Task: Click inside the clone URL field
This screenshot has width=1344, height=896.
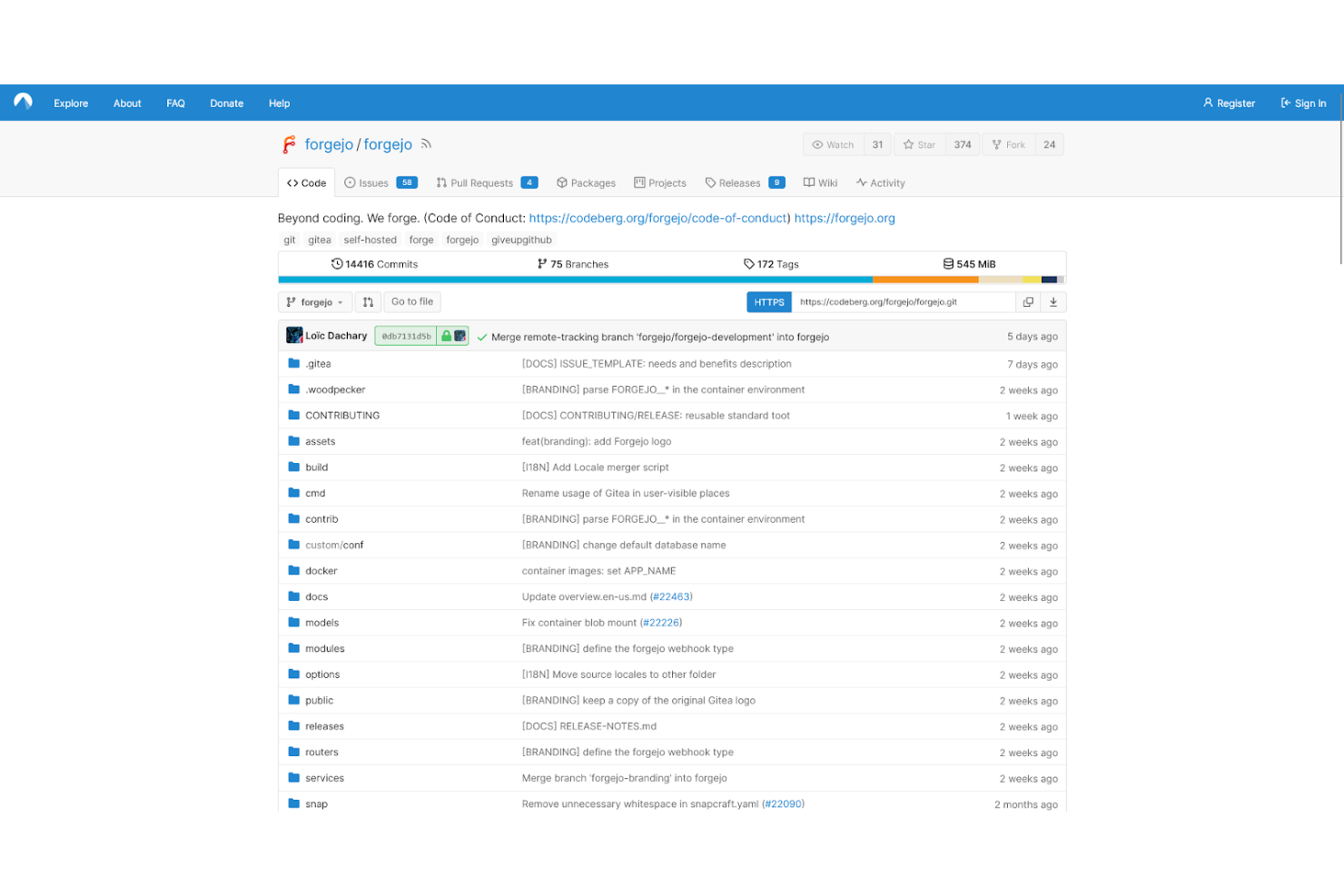Action: click(x=904, y=300)
